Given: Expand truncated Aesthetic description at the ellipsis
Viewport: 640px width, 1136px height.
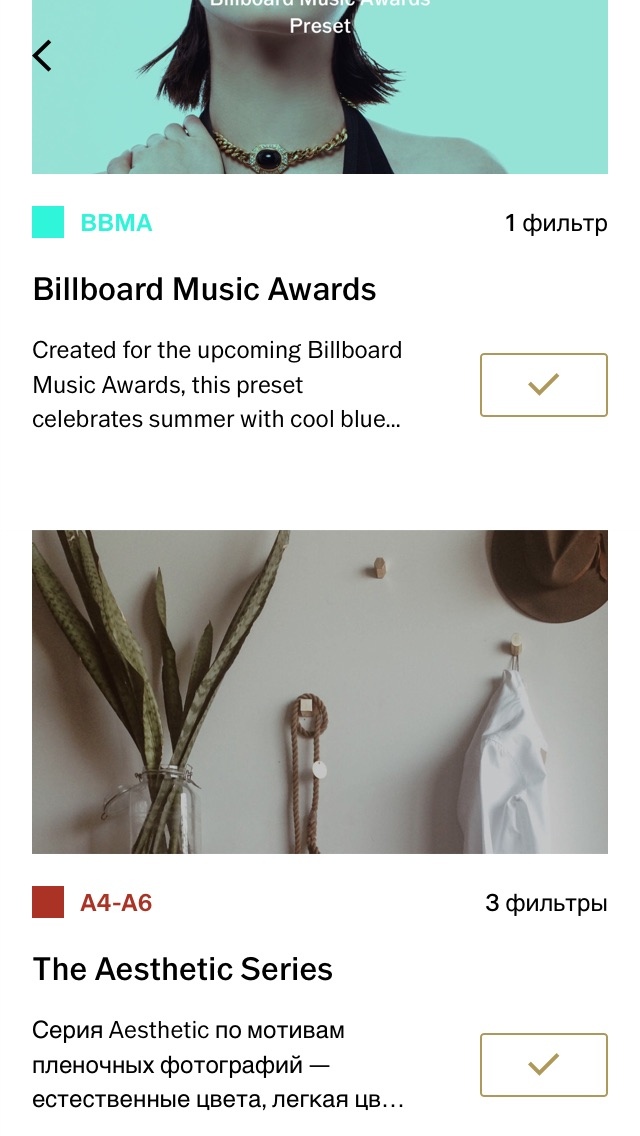Looking at the screenshot, I should 393,1100.
